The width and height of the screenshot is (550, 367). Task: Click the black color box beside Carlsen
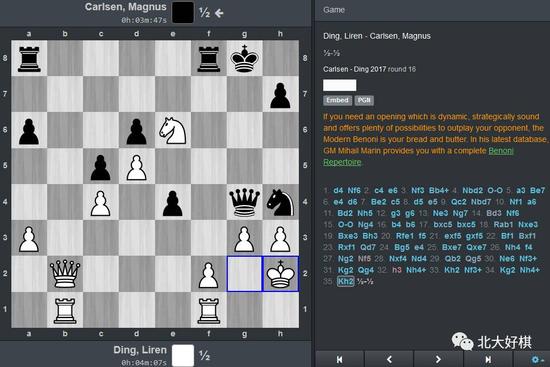(x=182, y=13)
